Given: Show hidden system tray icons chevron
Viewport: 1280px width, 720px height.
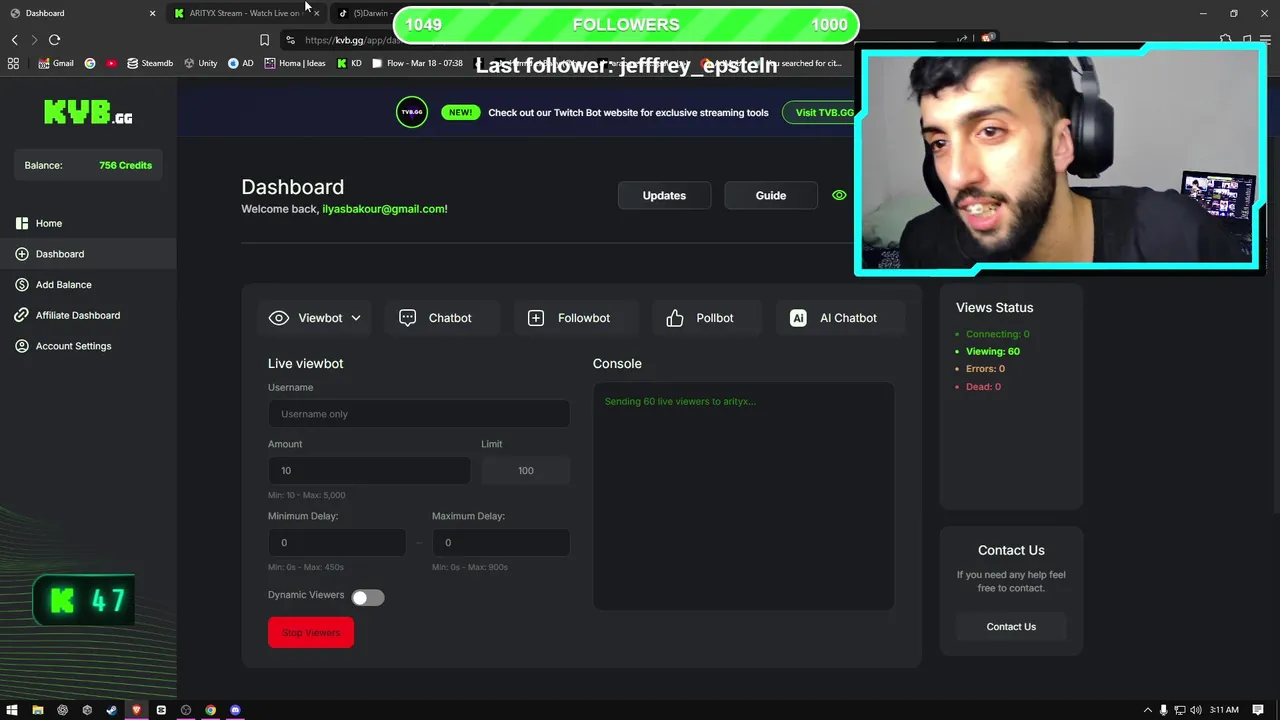Looking at the screenshot, I should point(1148,710).
